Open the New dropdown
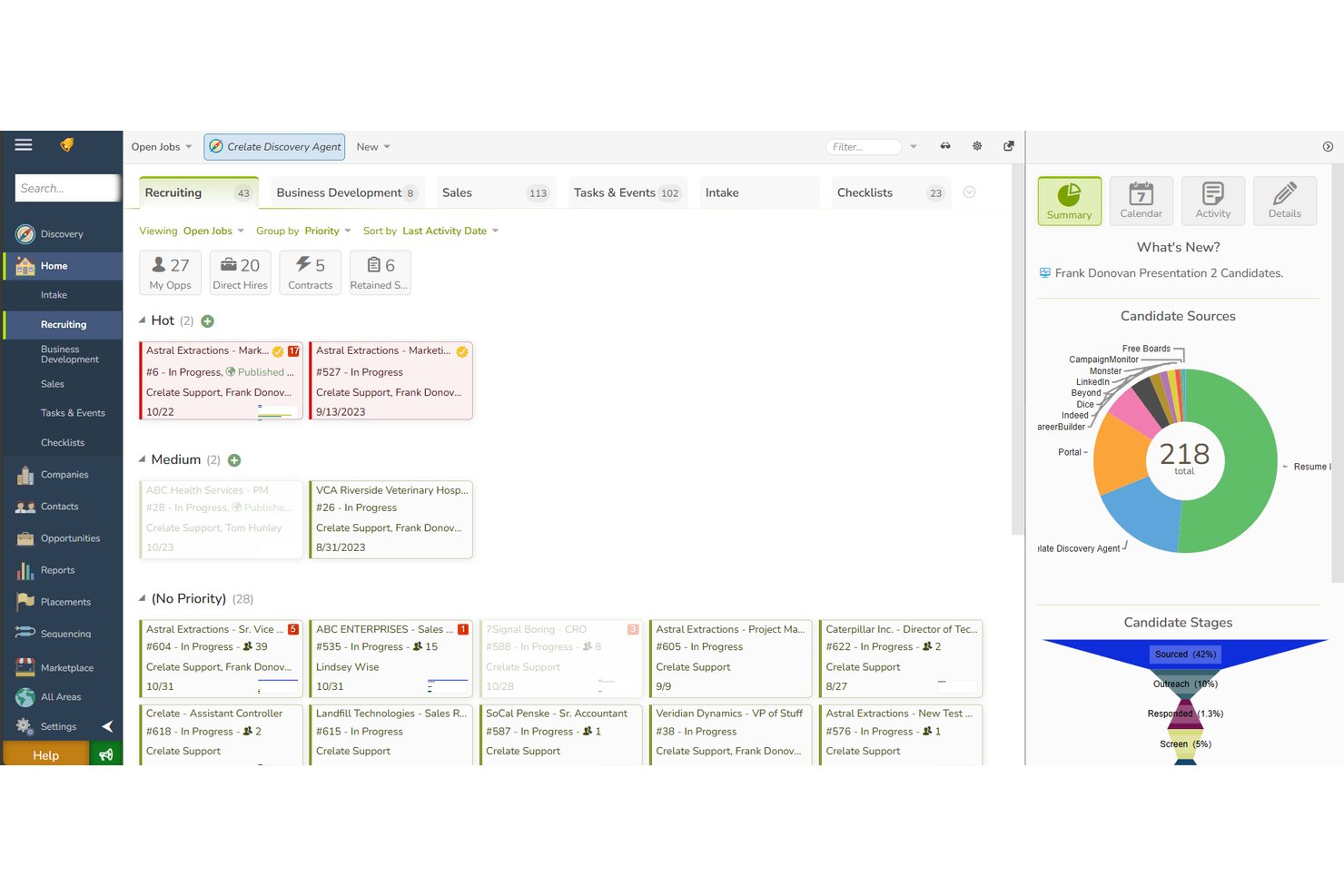 [373, 147]
